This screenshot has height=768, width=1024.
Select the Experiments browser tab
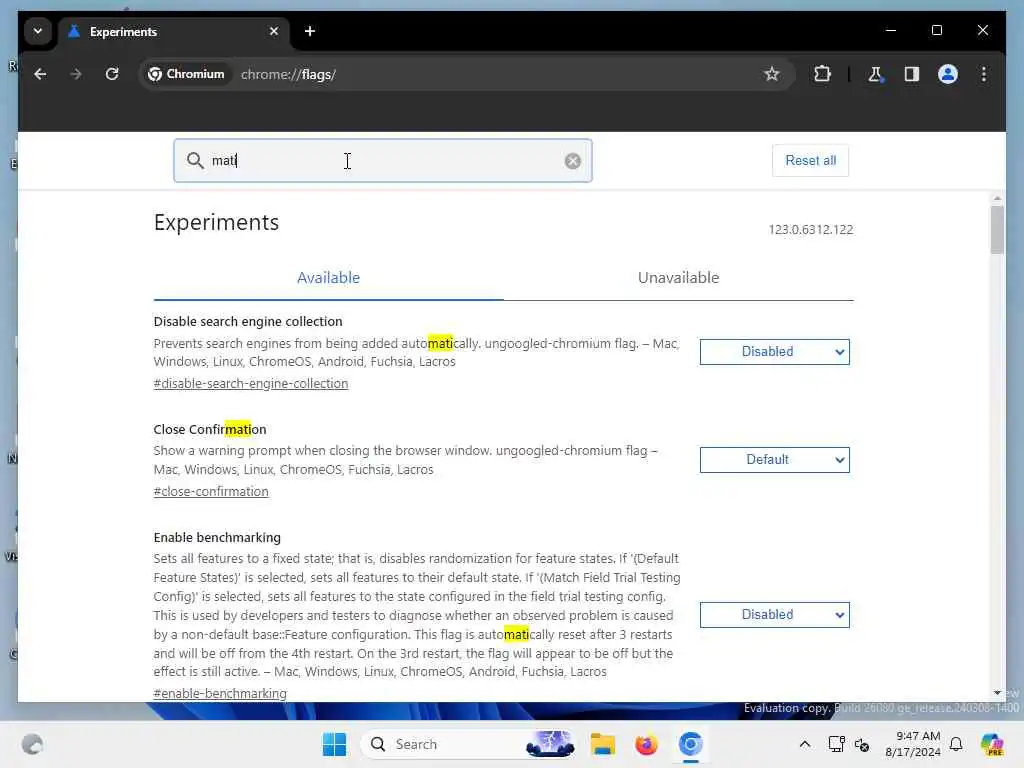click(176, 32)
